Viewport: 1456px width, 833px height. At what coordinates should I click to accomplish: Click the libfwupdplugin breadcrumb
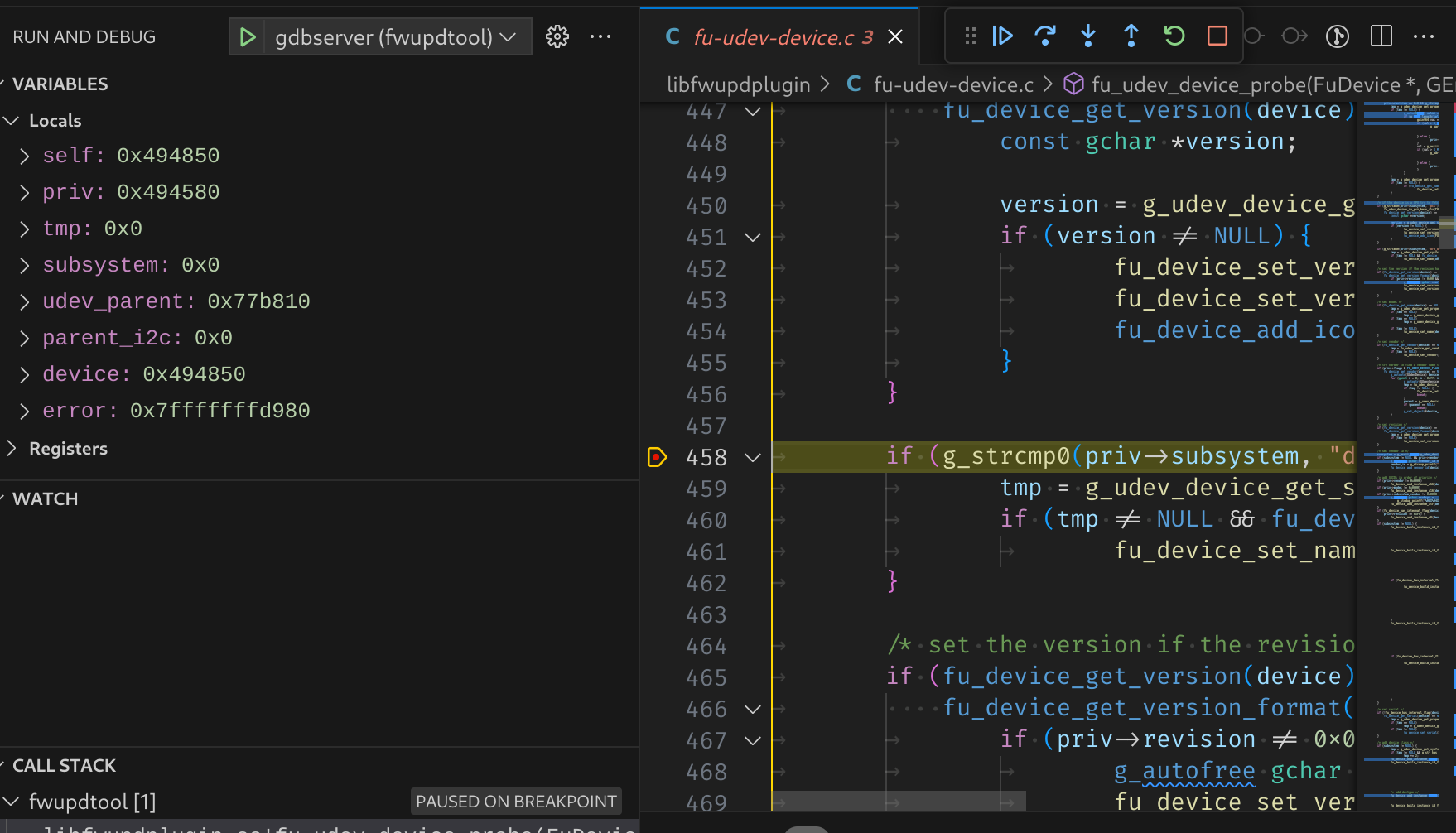[738, 84]
